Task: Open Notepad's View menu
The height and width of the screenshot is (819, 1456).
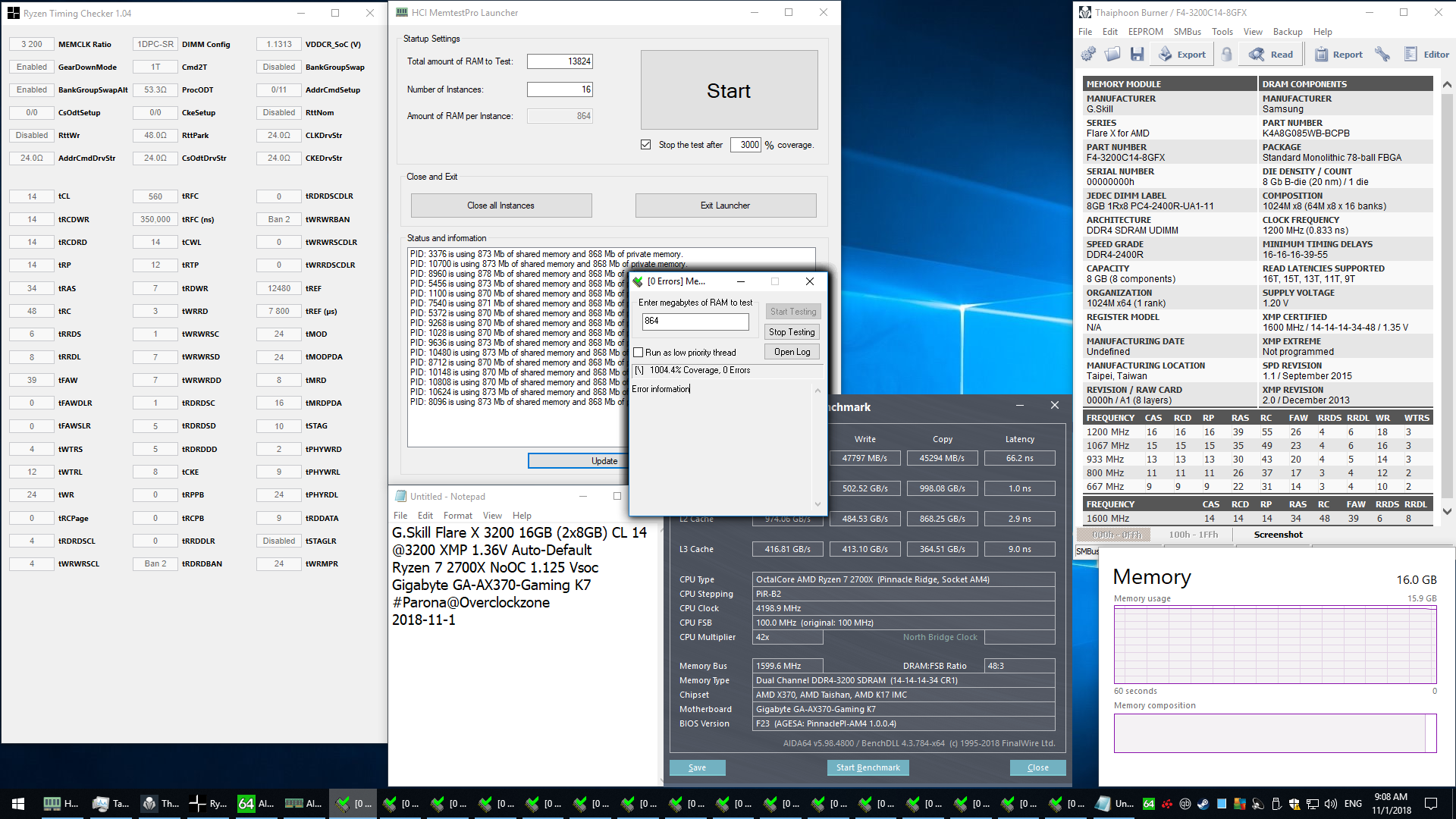Action: (x=492, y=516)
